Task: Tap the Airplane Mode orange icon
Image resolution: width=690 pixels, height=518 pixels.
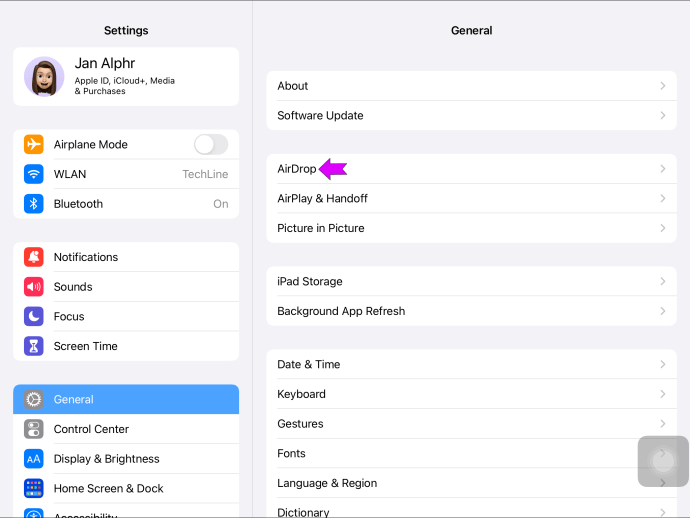Action: [x=34, y=145]
